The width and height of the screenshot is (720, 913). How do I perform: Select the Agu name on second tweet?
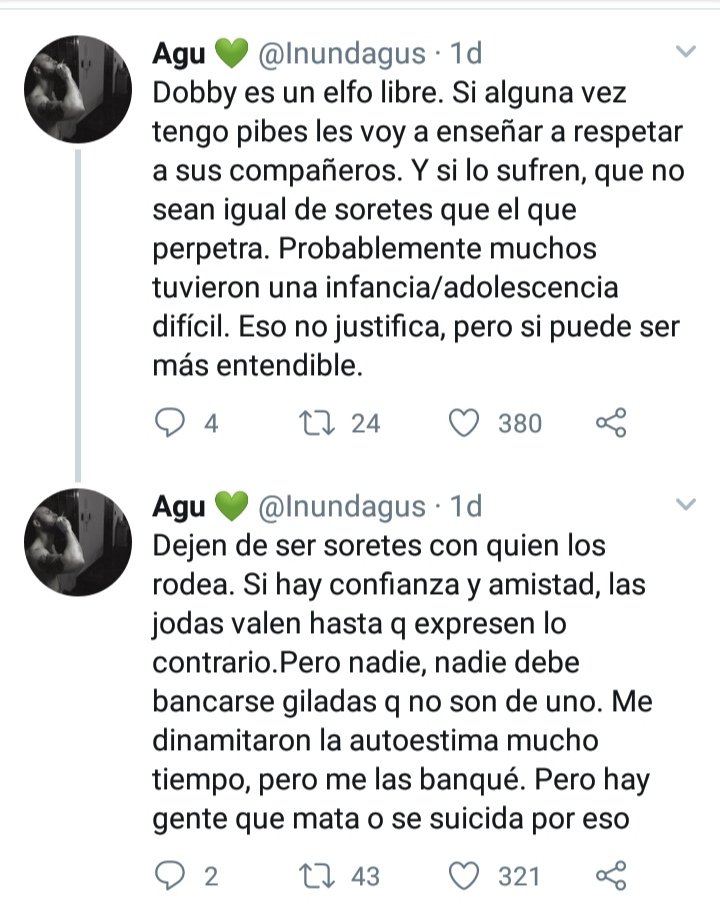click(178, 508)
